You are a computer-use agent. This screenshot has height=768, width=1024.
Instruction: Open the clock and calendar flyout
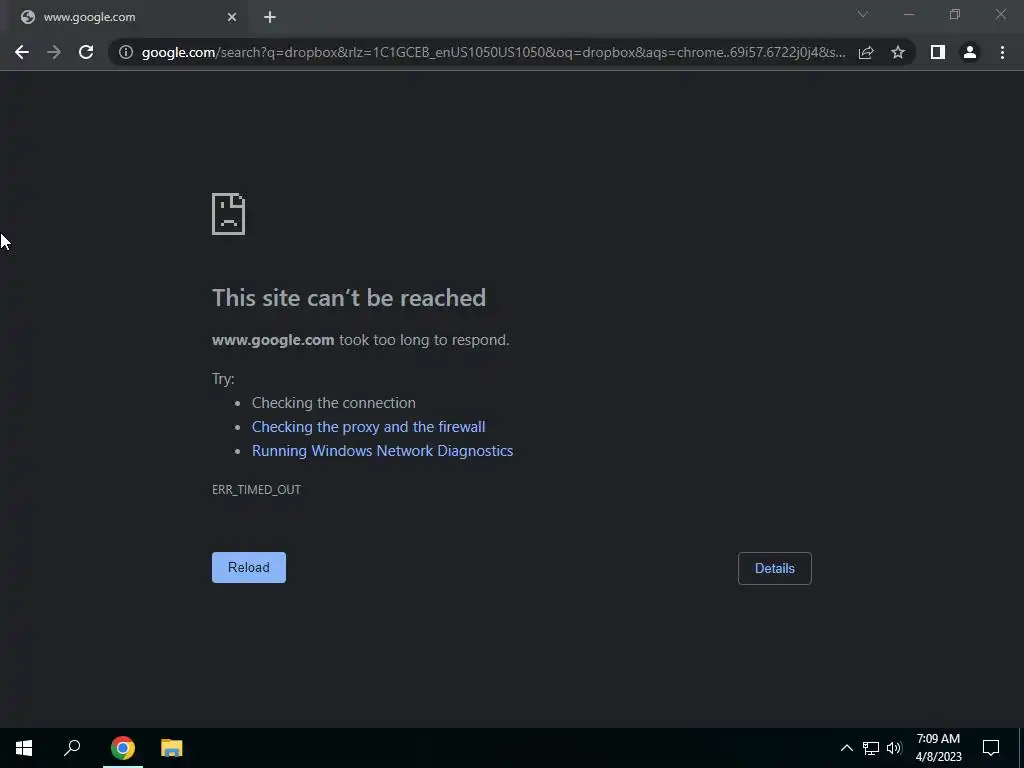tap(938, 748)
